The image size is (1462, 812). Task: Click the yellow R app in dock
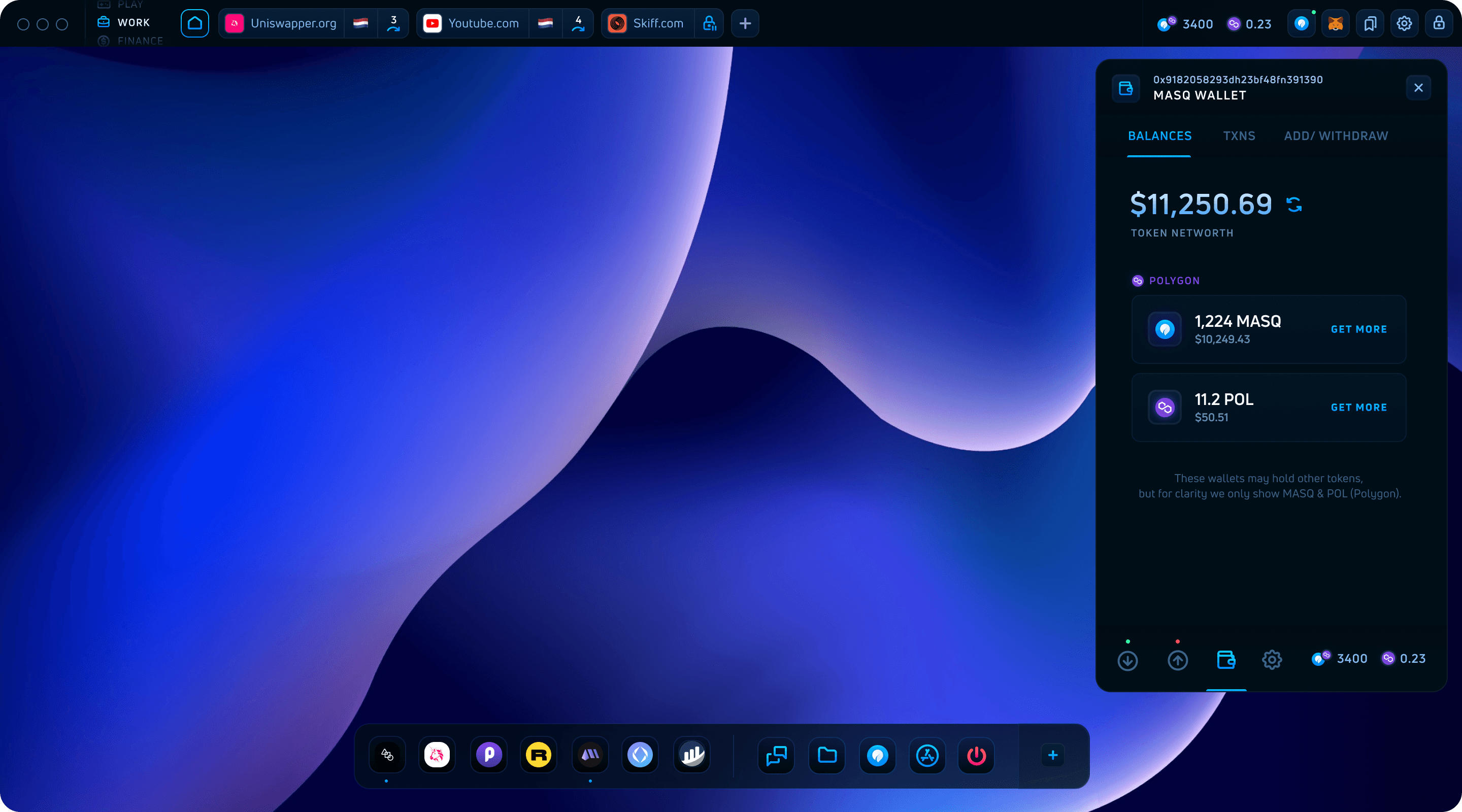coord(538,755)
